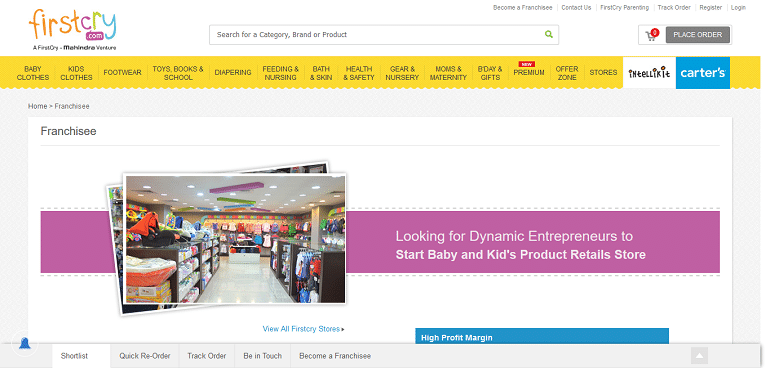Open Contact Us link
Screen dimensions: 770x368
coord(576,7)
